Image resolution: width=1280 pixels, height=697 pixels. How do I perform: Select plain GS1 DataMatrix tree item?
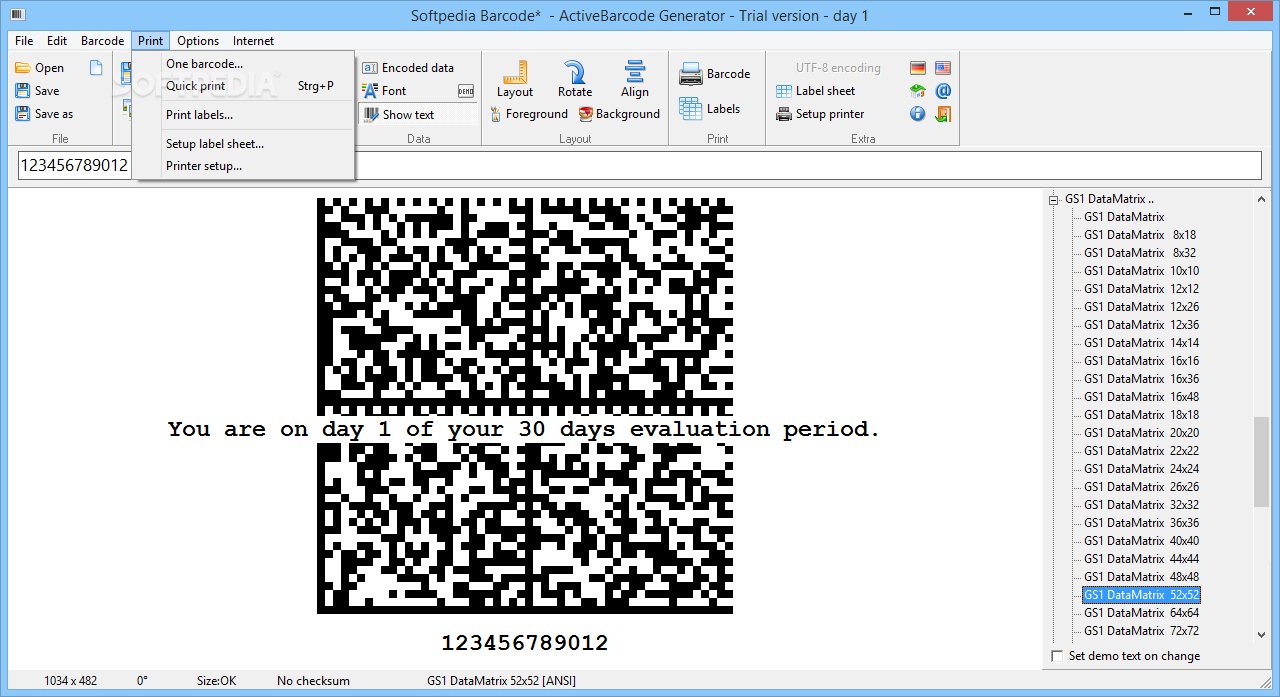(x=1124, y=217)
